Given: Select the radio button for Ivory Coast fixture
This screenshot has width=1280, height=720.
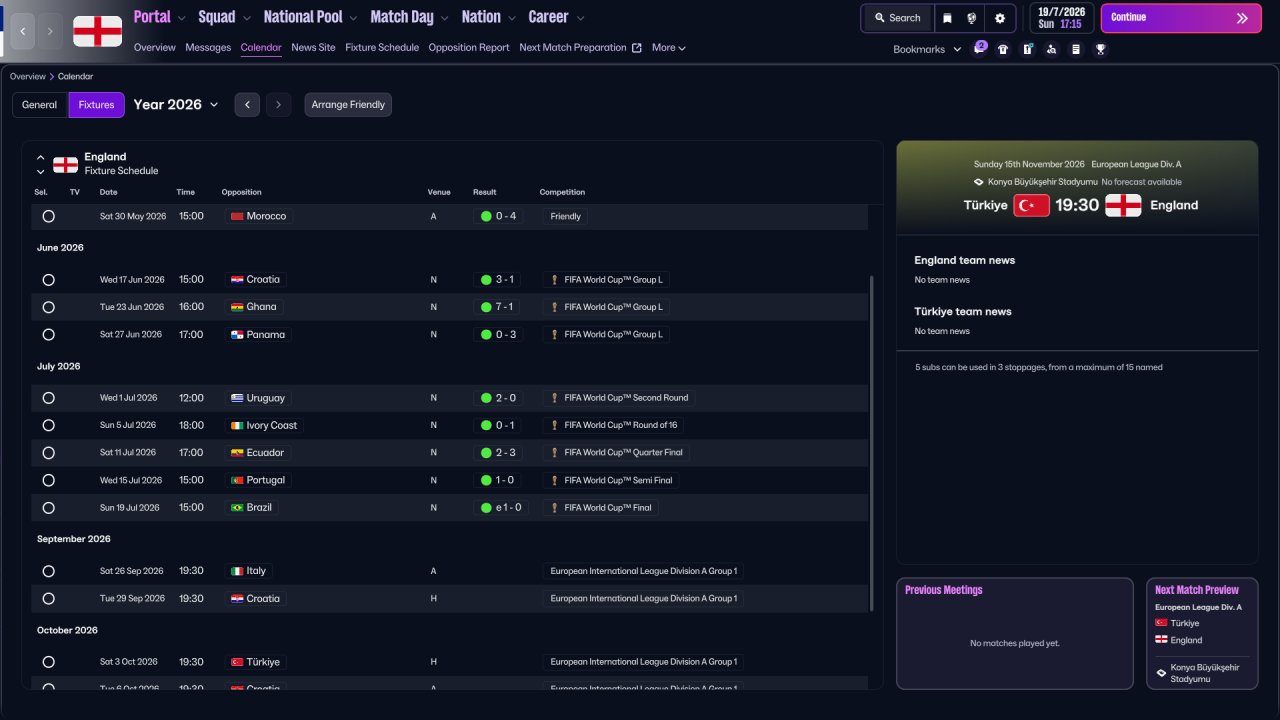Looking at the screenshot, I should point(48,425).
